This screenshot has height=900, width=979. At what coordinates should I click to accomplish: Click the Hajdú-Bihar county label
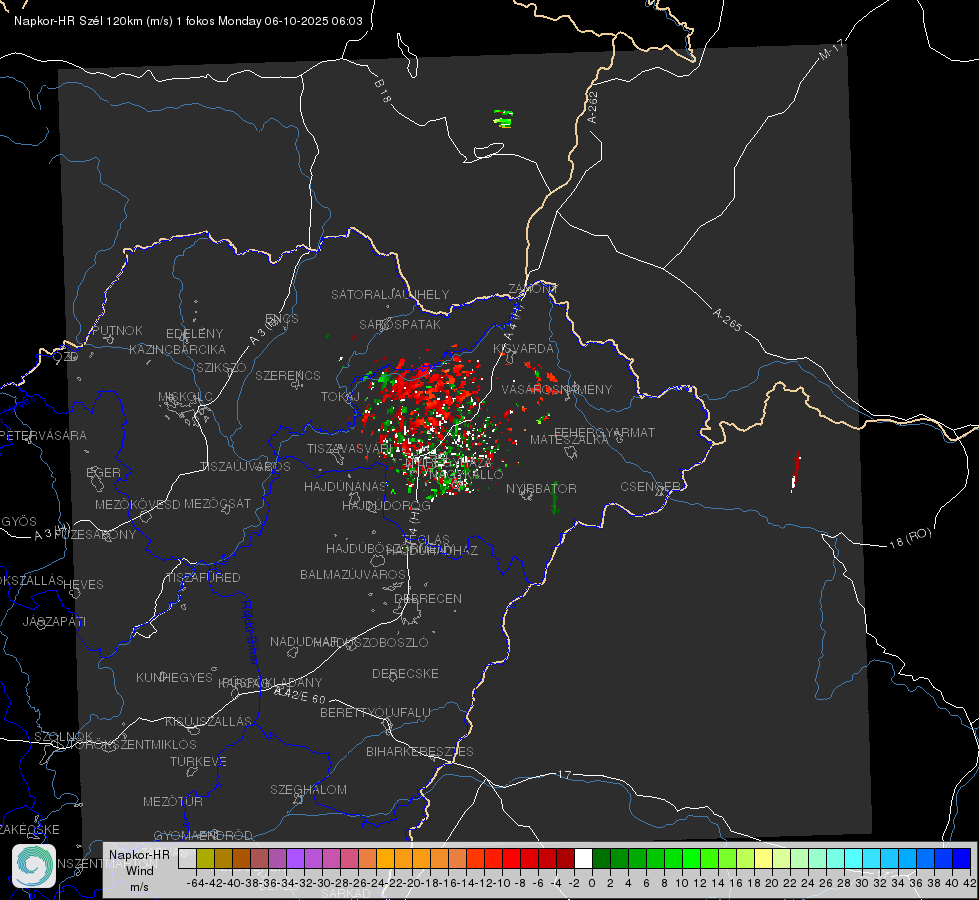pos(250,632)
